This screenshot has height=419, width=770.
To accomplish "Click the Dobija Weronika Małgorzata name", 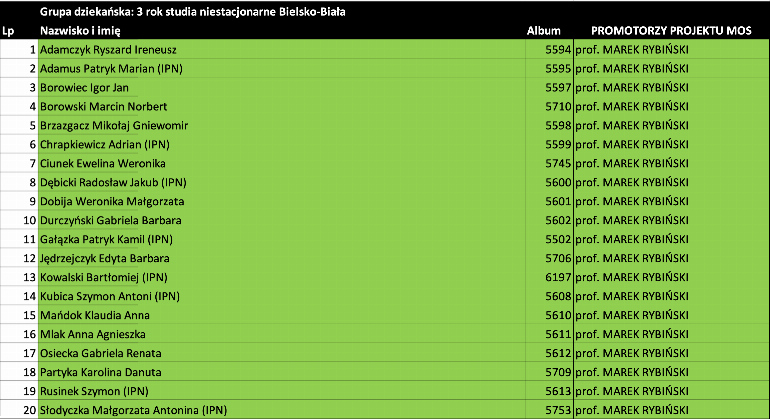I will tap(112, 201).
